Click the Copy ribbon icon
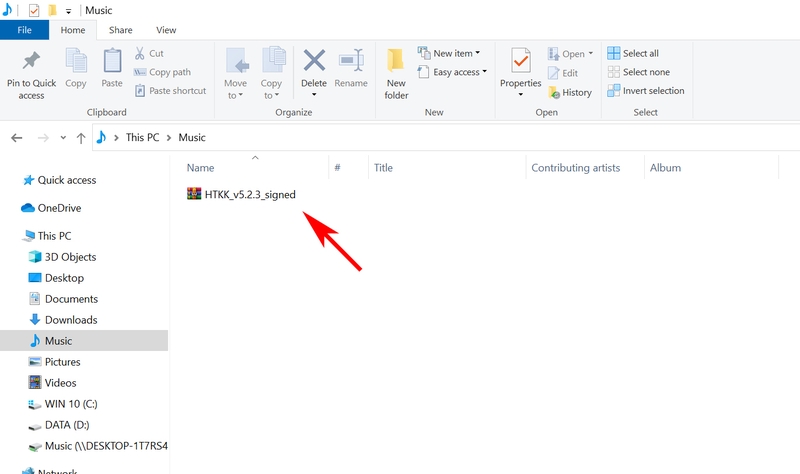 (76, 61)
